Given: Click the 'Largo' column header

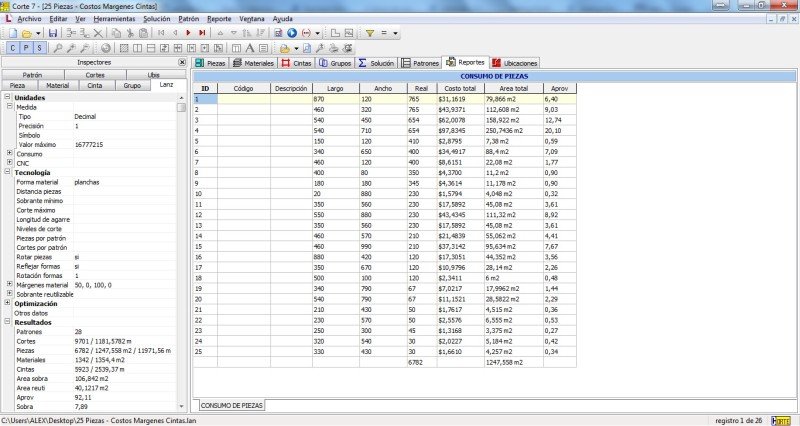Looking at the screenshot, I should pos(335,88).
